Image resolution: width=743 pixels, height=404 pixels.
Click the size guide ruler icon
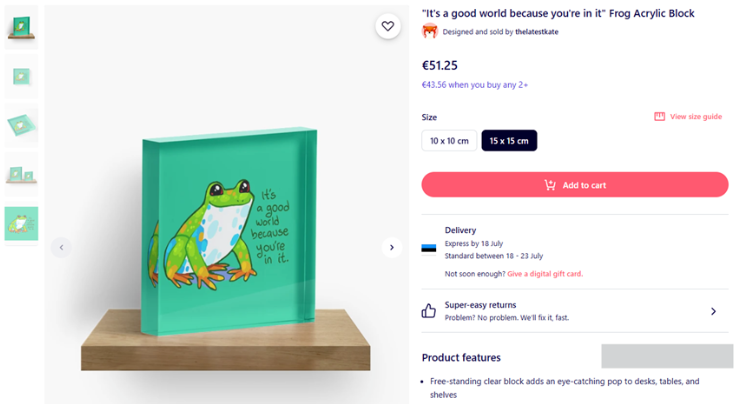(x=660, y=117)
